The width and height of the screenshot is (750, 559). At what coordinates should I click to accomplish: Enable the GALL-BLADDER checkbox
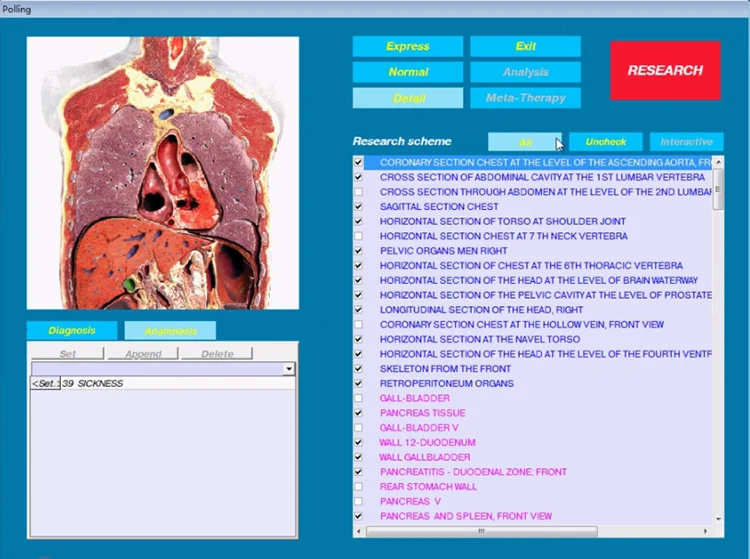point(358,398)
